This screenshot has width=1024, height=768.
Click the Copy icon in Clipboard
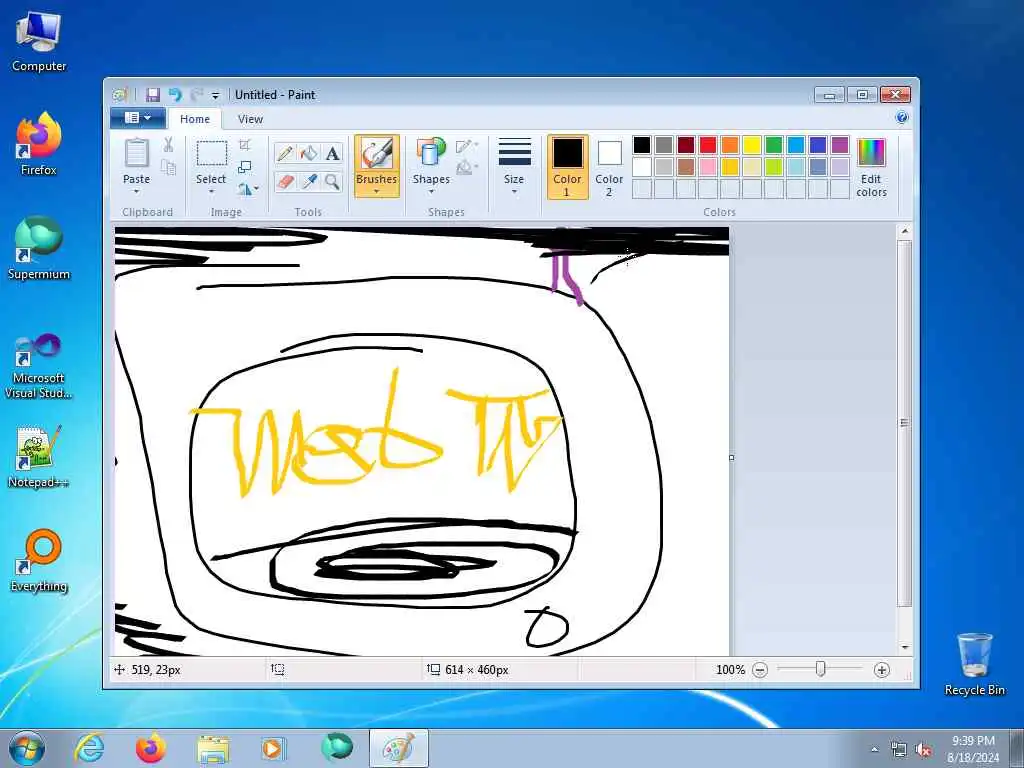point(168,168)
